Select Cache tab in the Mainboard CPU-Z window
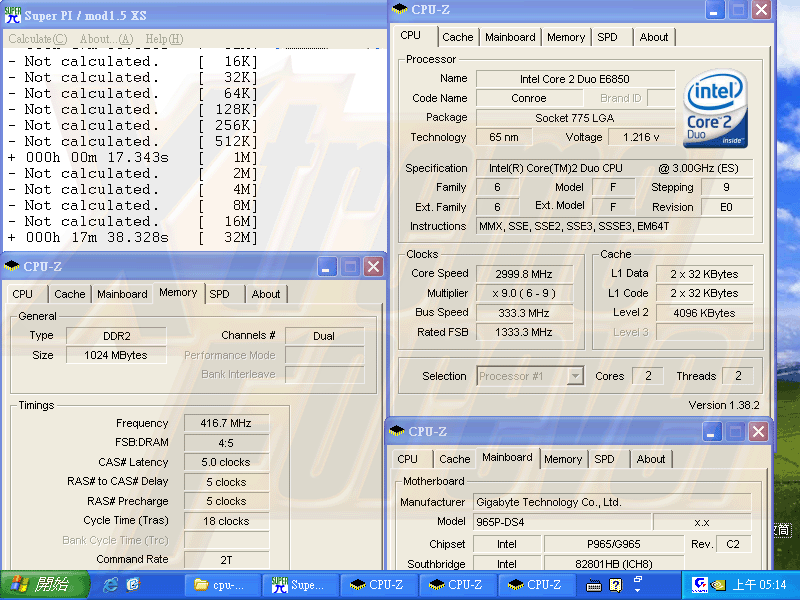 [455, 459]
